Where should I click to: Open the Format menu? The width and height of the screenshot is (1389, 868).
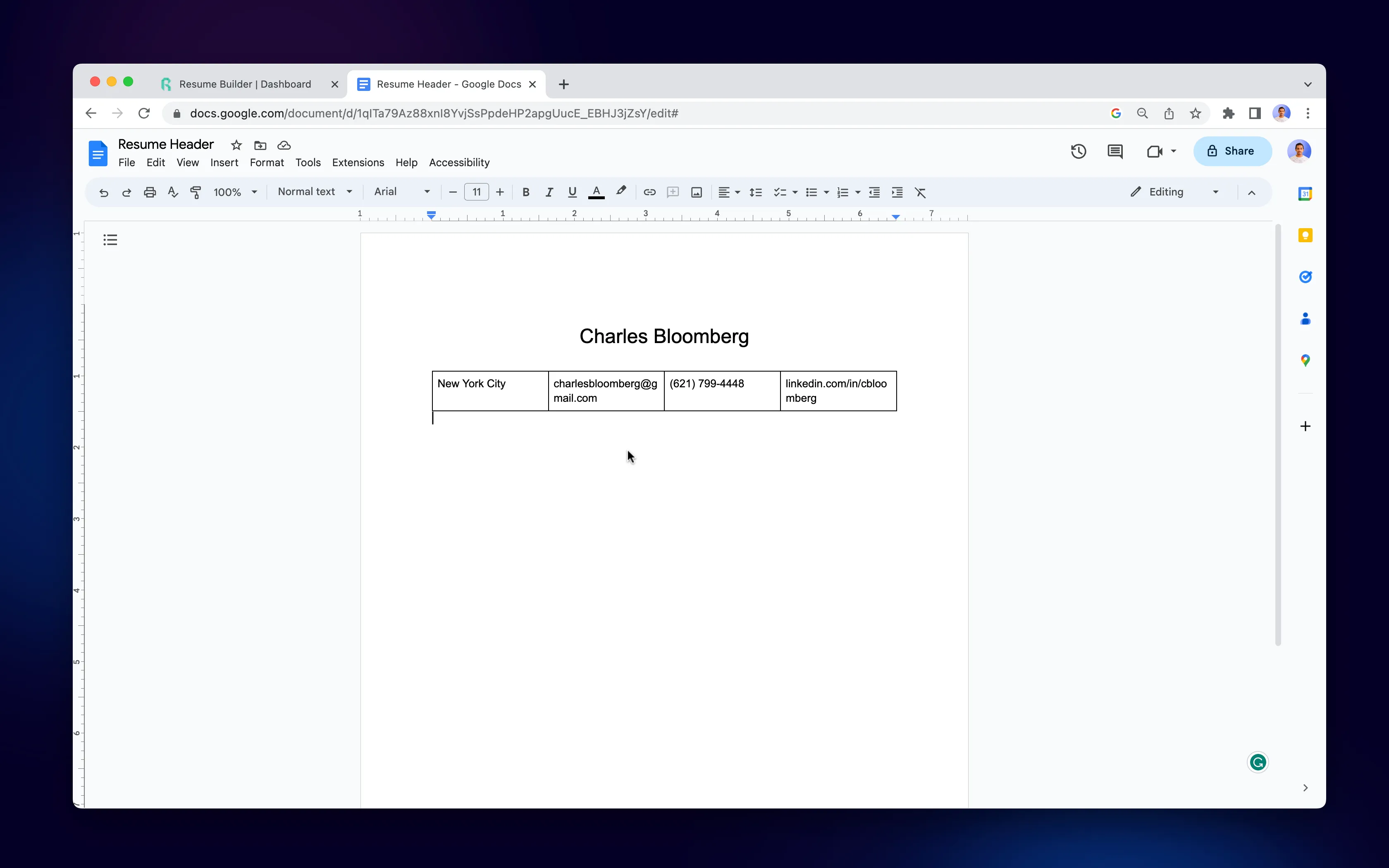[266, 162]
